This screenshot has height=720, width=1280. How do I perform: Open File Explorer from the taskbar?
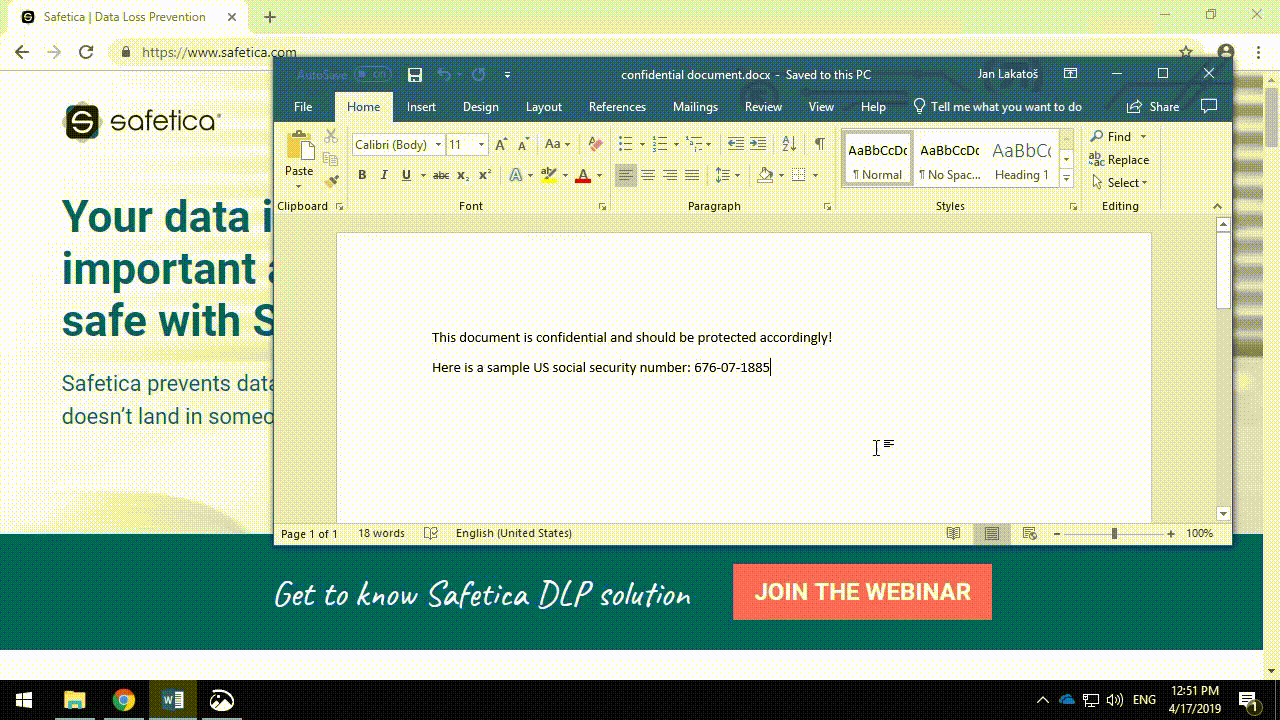pos(75,700)
